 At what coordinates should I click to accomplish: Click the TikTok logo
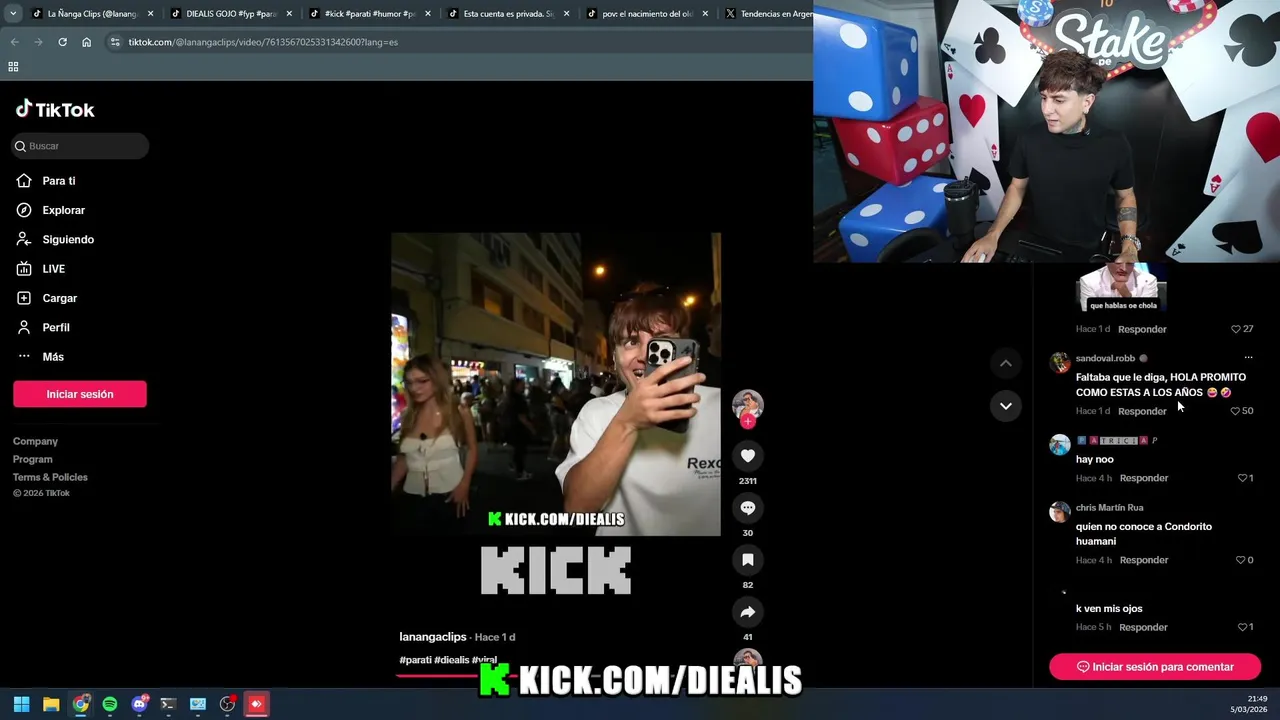pyautogui.click(x=55, y=109)
